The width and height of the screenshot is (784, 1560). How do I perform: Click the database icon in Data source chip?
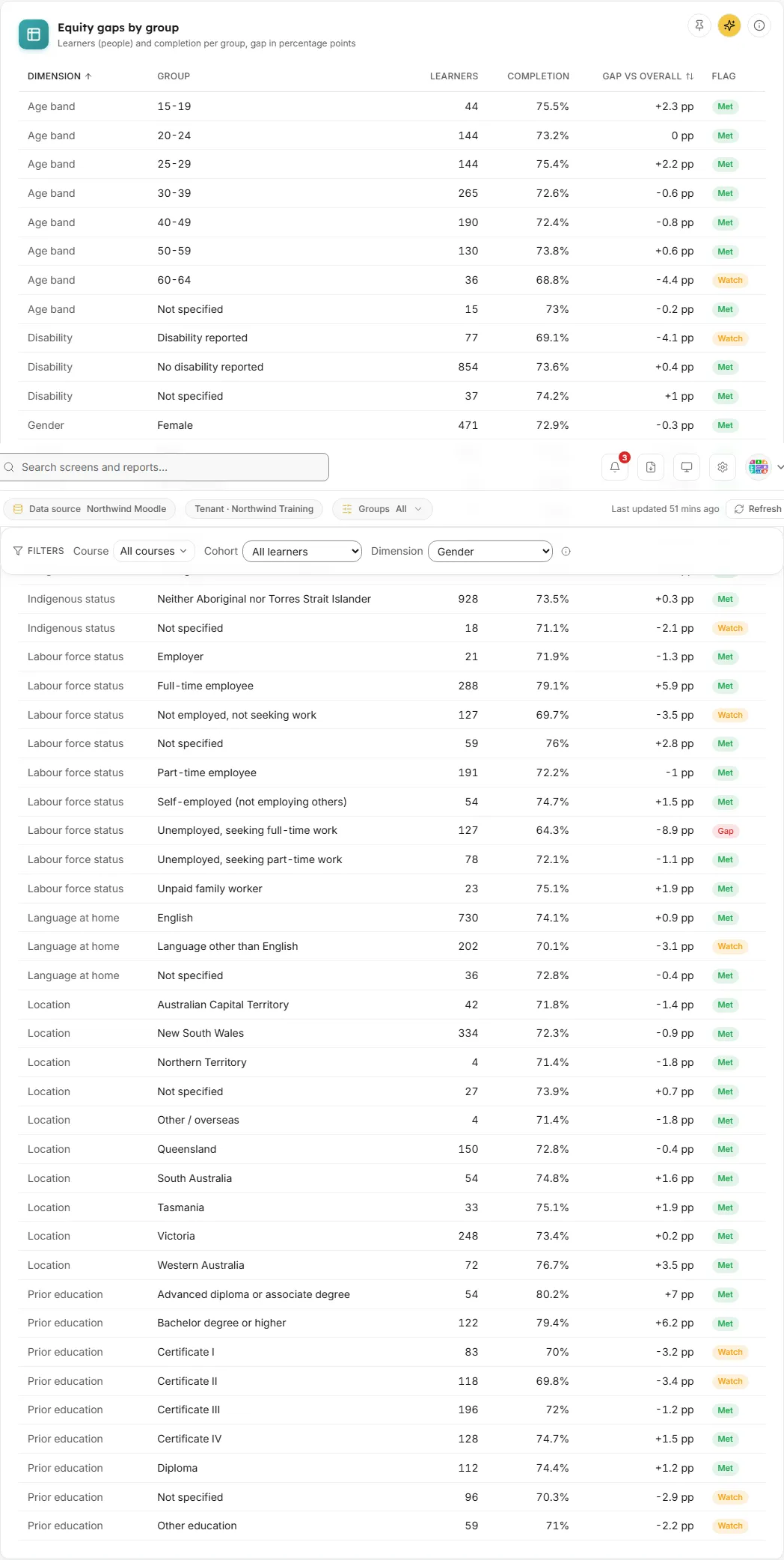click(18, 509)
